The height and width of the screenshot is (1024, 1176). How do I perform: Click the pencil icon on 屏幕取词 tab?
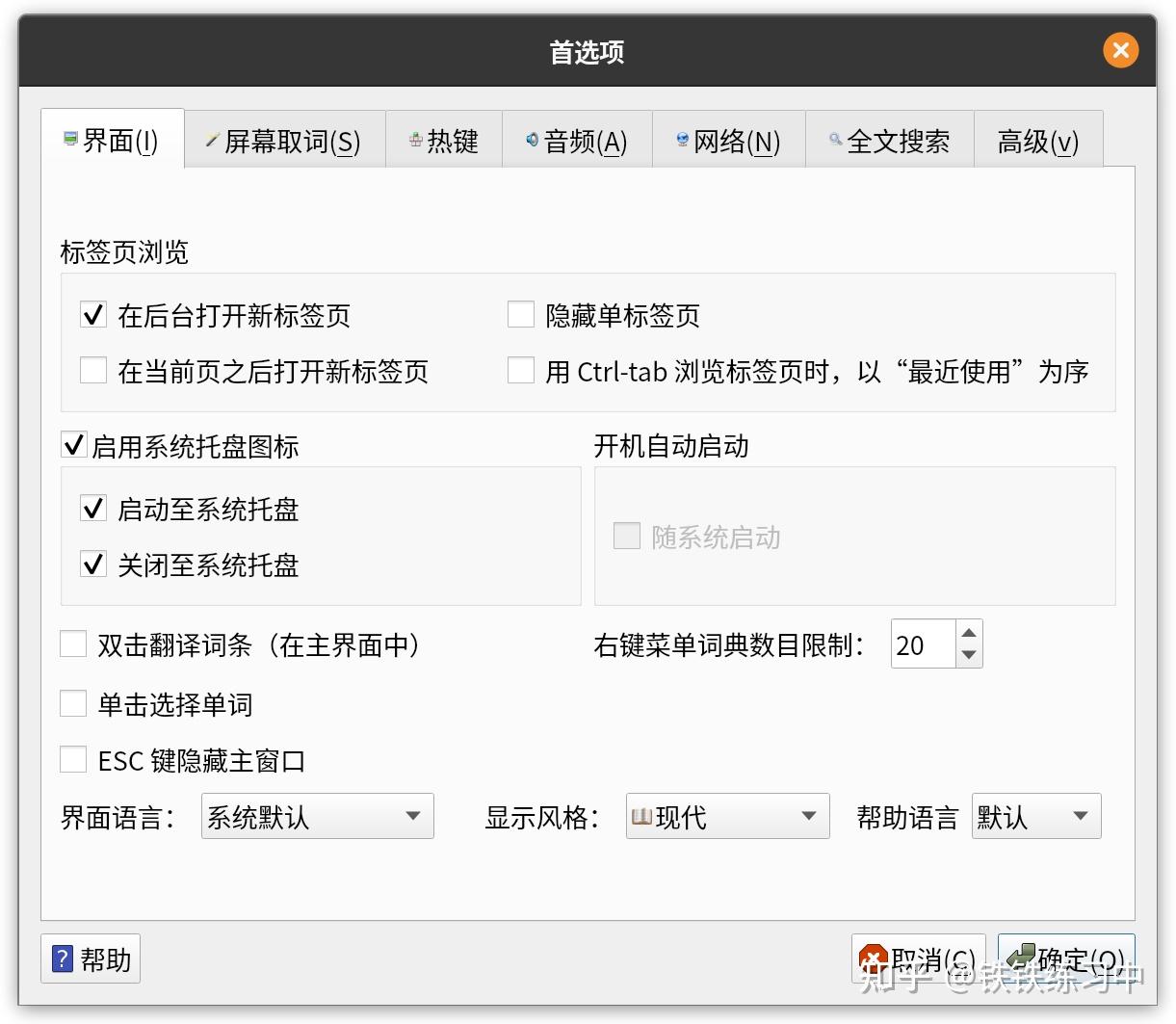[212, 141]
